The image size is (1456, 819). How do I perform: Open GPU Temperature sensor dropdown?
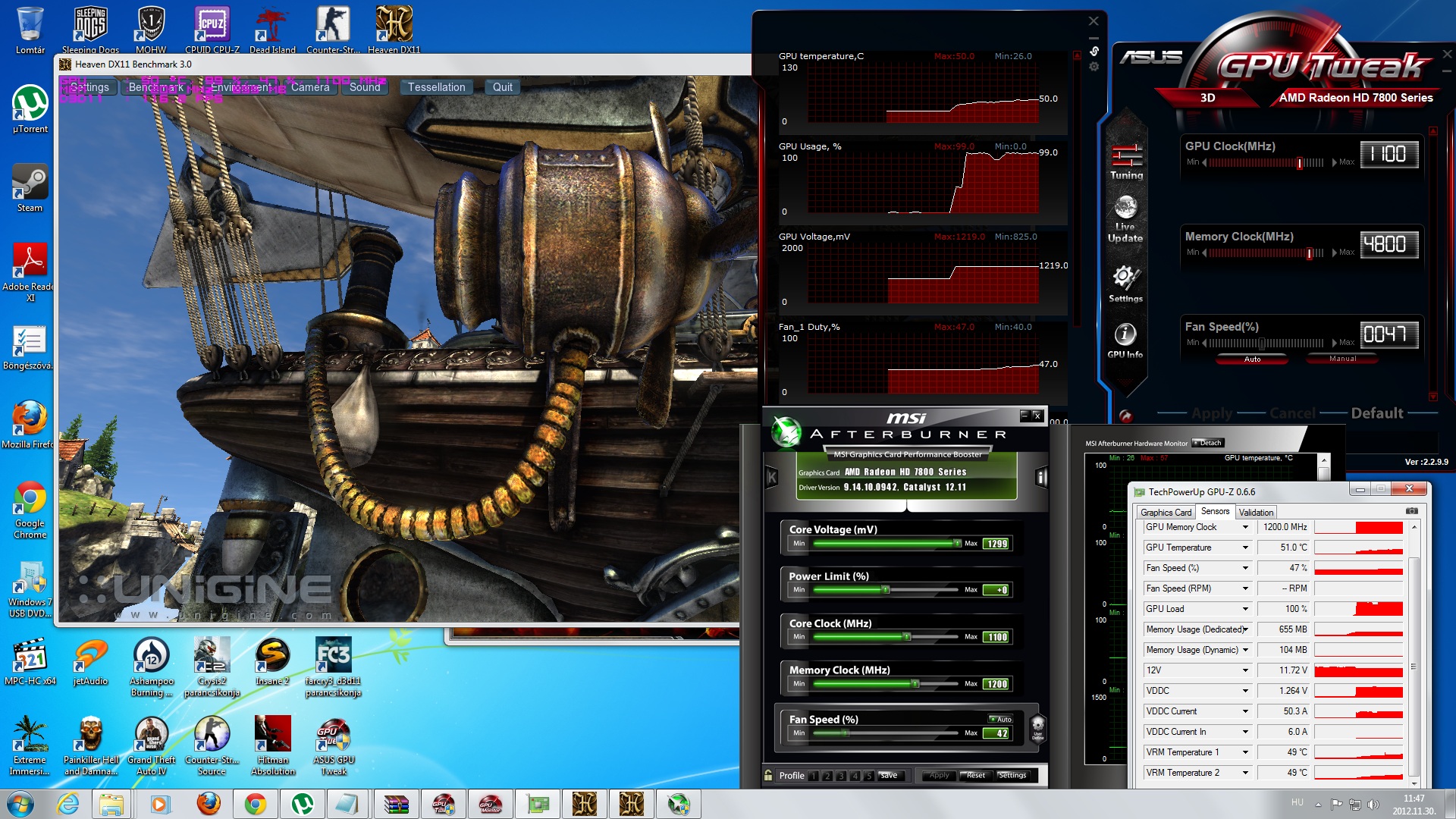(1244, 548)
